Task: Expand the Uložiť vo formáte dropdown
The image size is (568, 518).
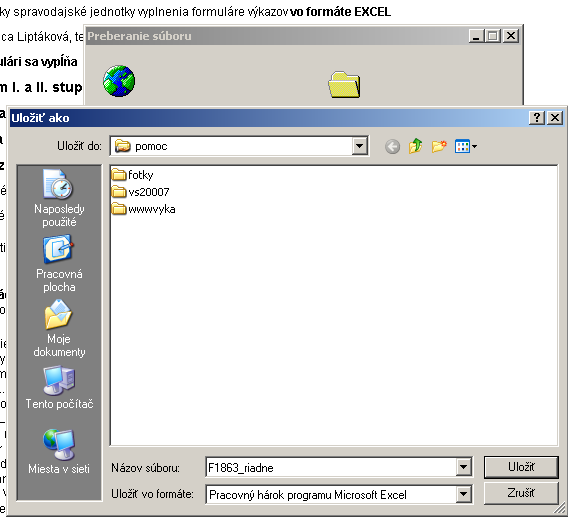Action: click(463, 494)
